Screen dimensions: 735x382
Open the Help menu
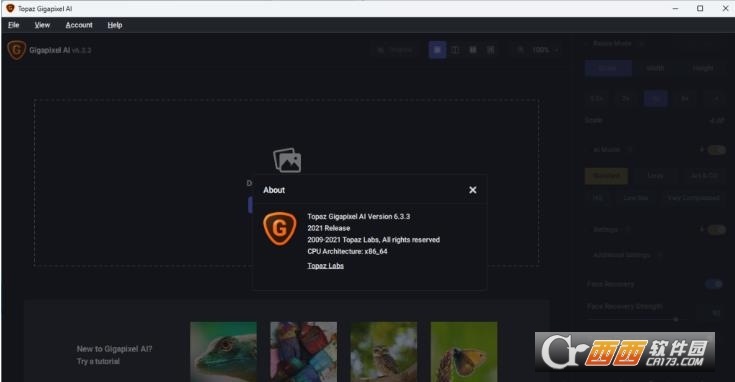[x=115, y=25]
